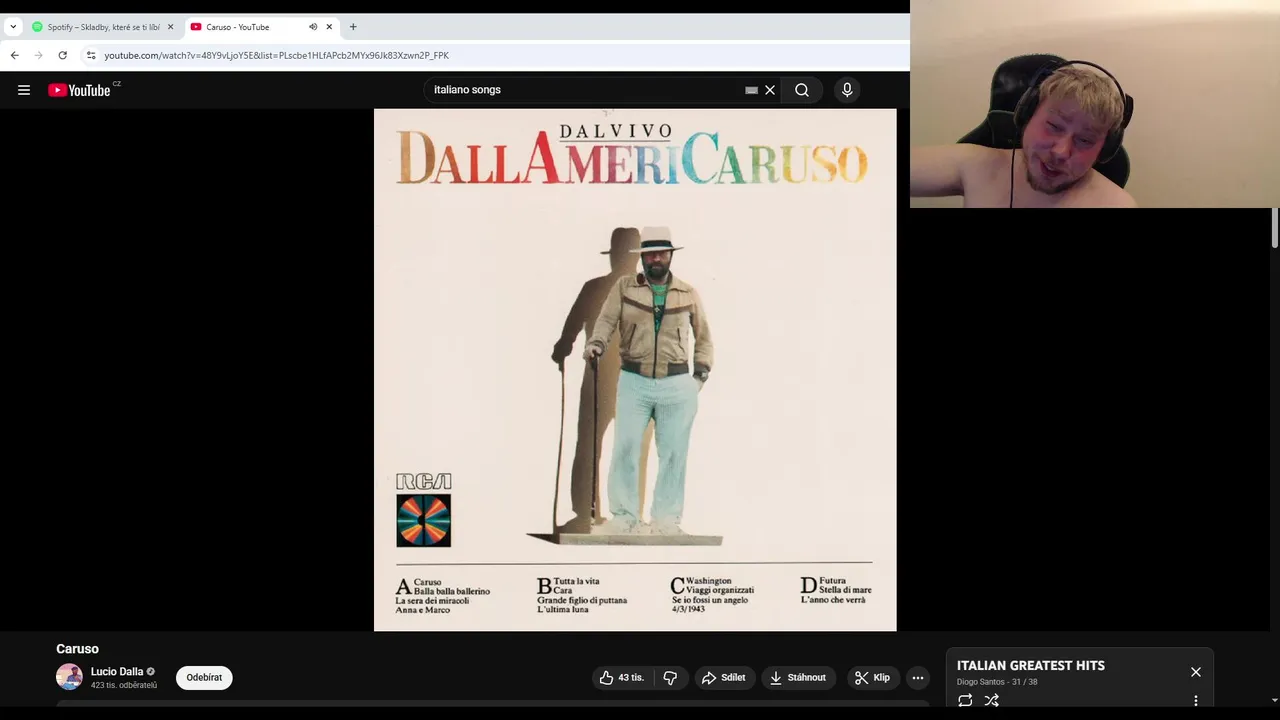Open the Lucio Dalla channel name link
1280x720 pixels.
pos(117,672)
